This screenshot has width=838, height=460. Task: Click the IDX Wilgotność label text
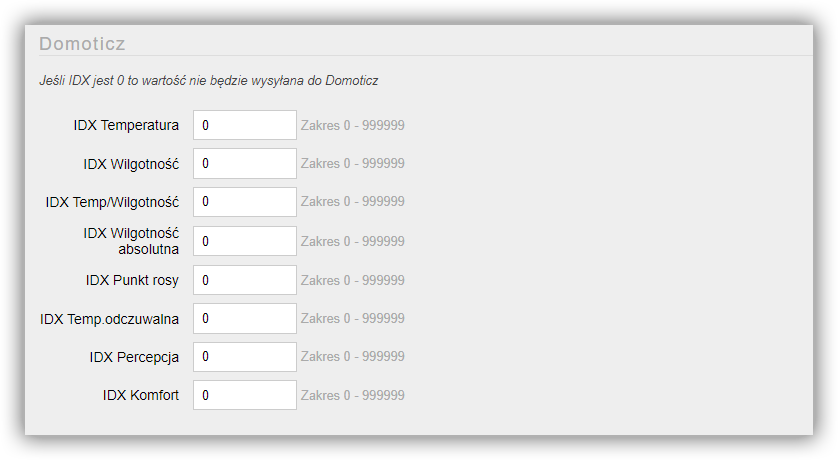pyautogui.click(x=131, y=163)
